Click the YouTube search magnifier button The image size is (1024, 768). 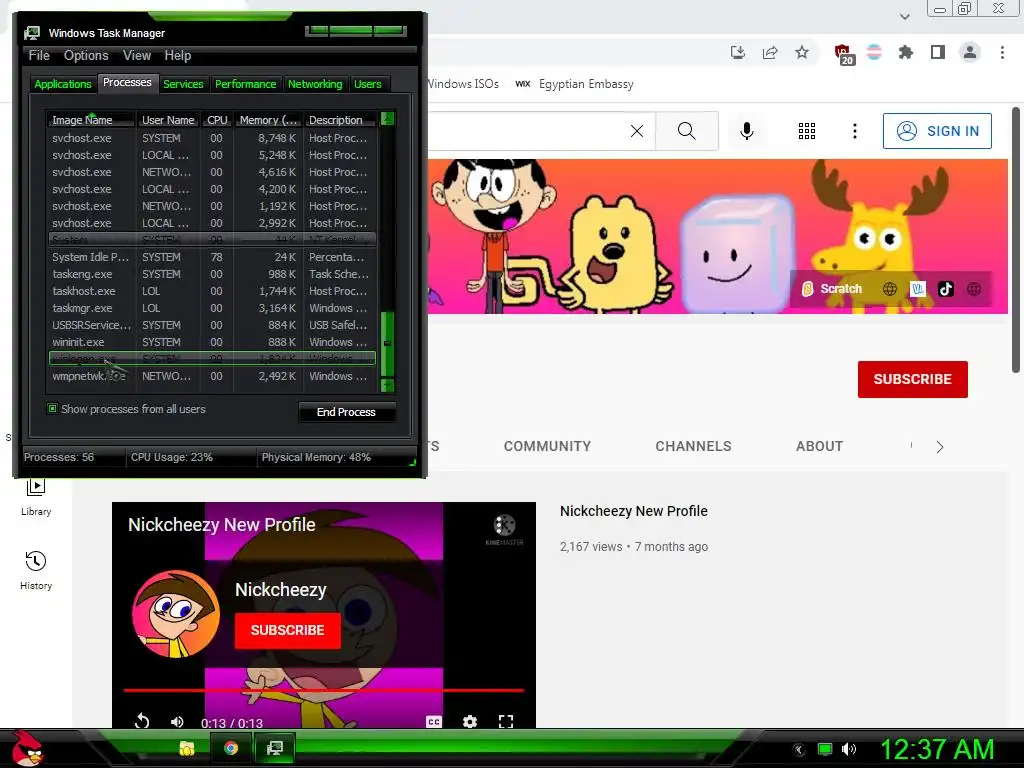click(686, 131)
